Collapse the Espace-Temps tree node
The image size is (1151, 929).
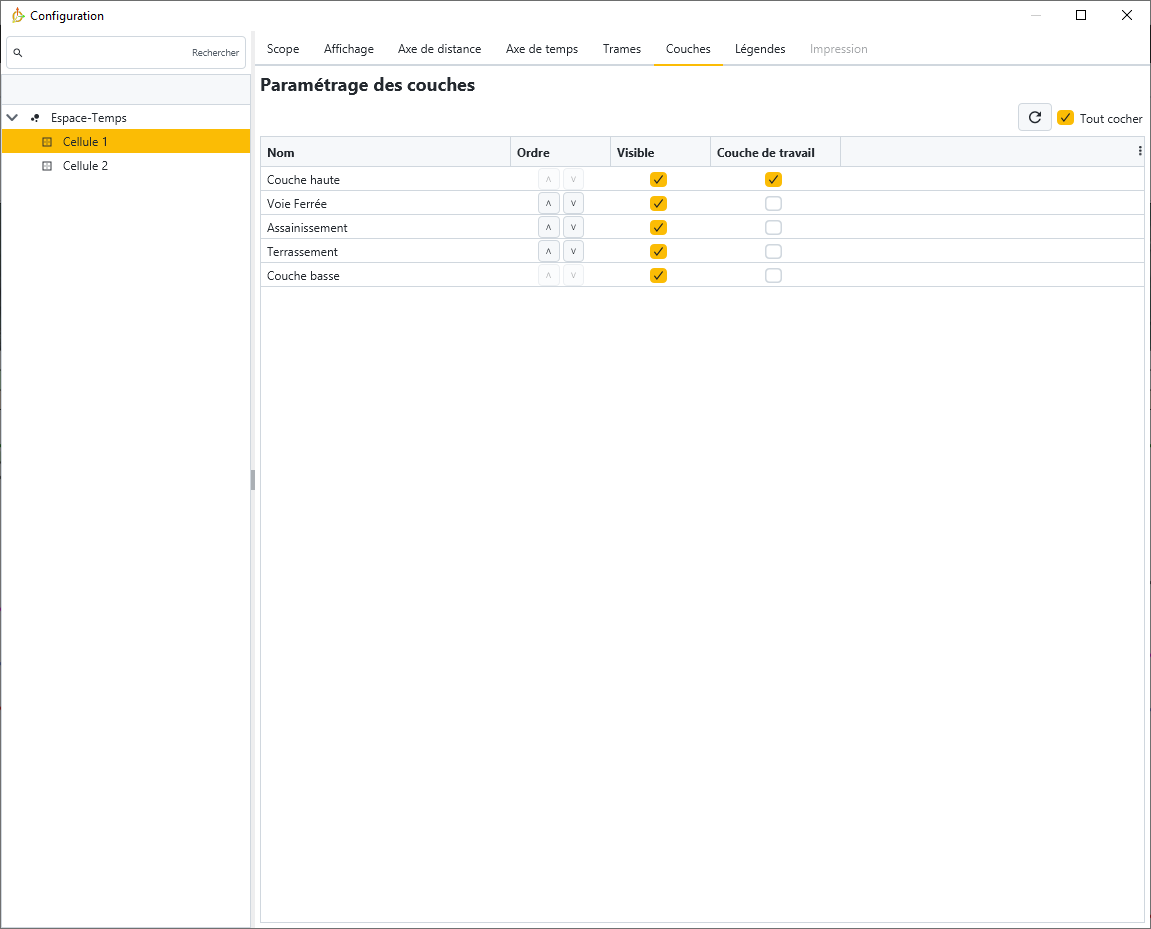pyautogui.click(x=12, y=118)
